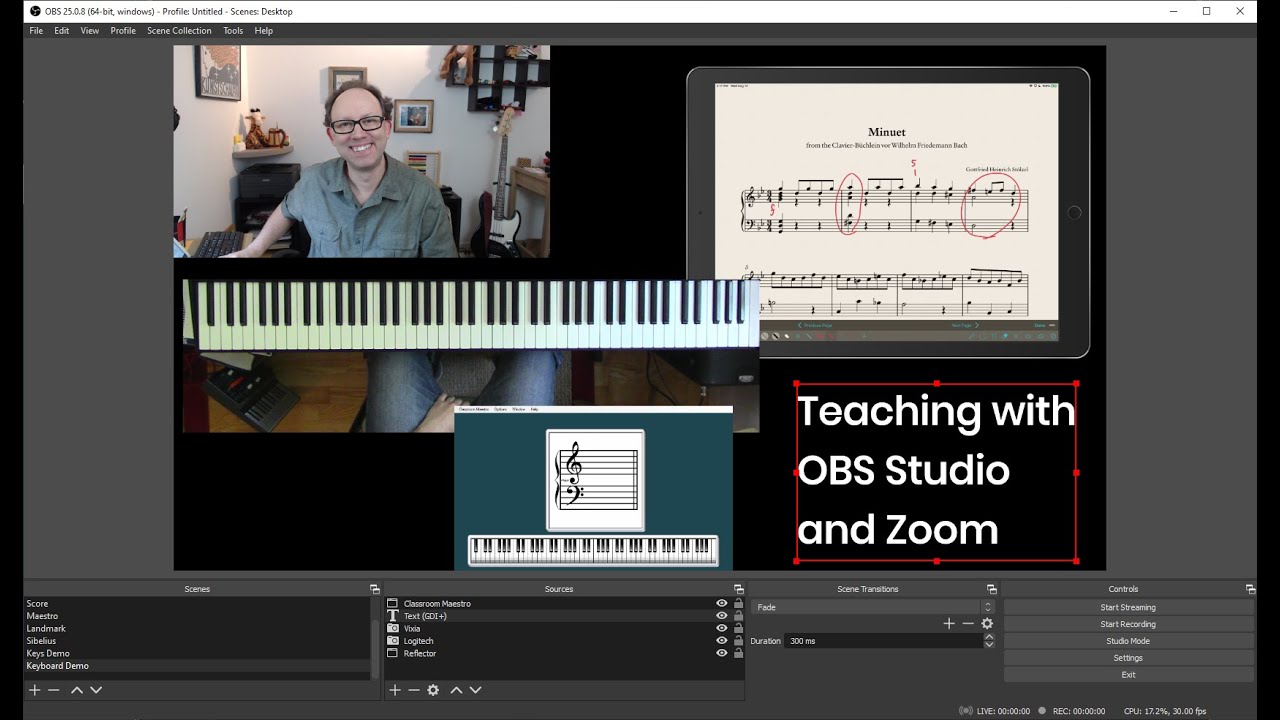Move scene down with arrow icon
This screenshot has height=720, width=1280.
(96, 690)
